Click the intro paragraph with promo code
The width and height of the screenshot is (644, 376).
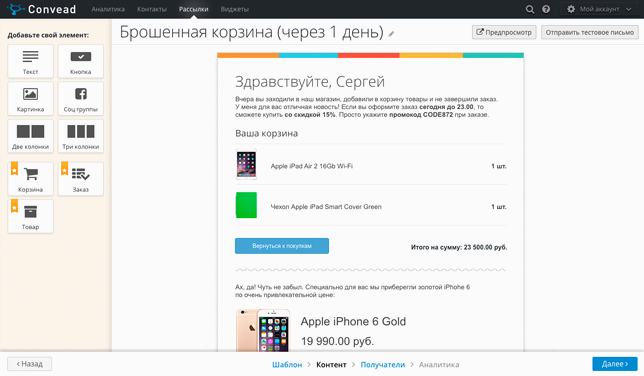(366, 107)
